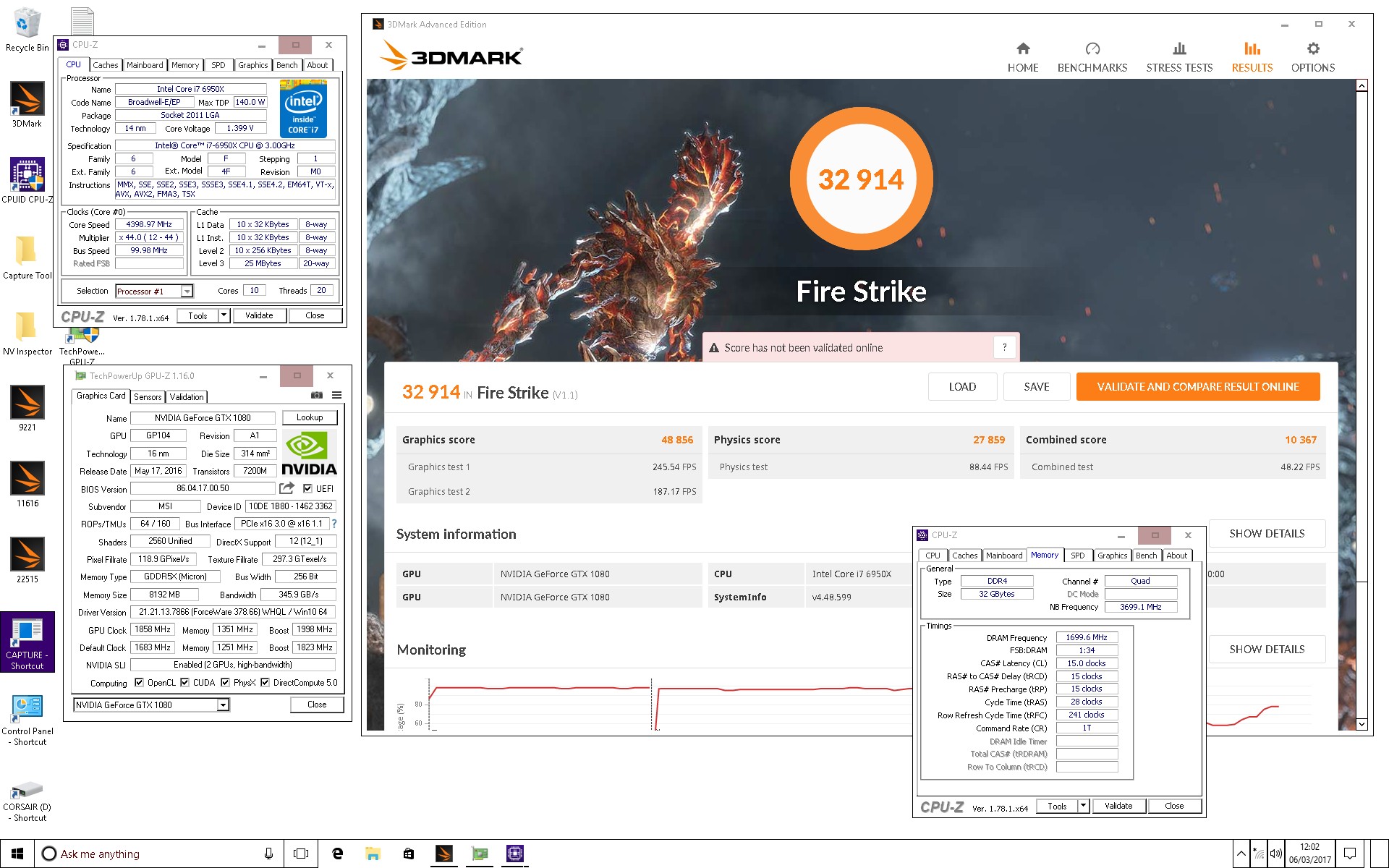Open the Windows Start menu
The image size is (1389, 868).
(17, 854)
